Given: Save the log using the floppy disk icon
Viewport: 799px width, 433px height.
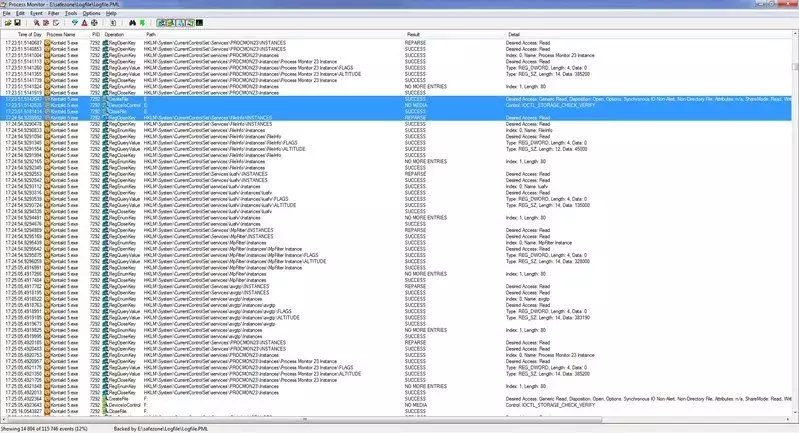Looking at the screenshot, I should (17, 23).
